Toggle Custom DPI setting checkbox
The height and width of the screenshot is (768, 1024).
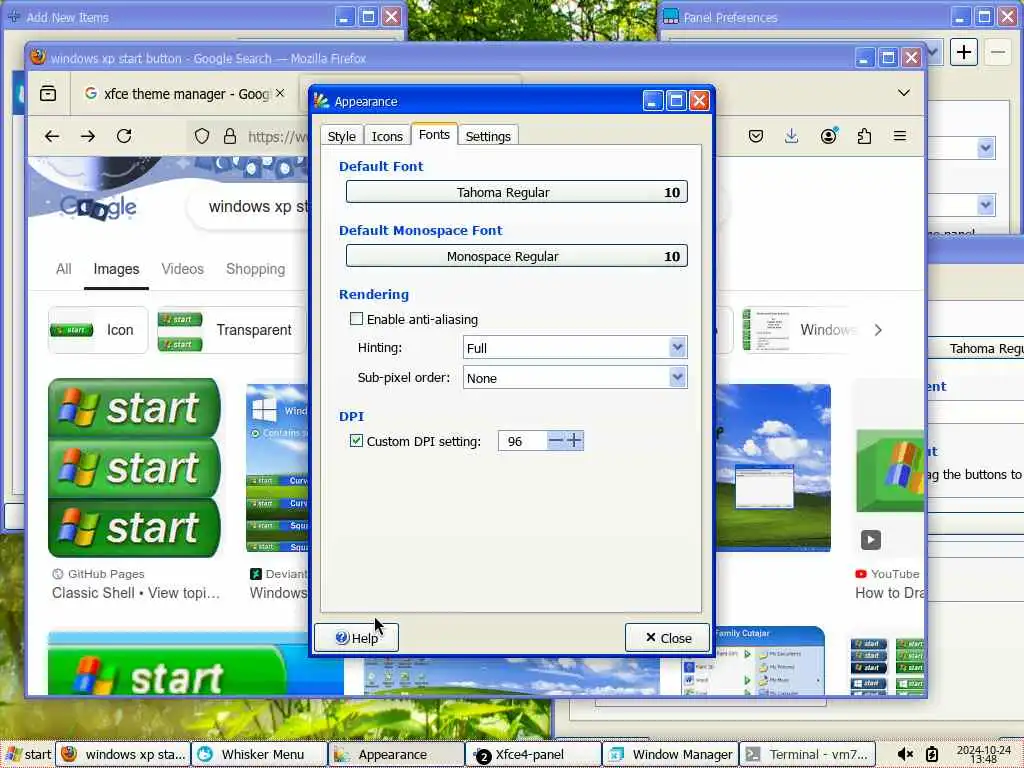pyautogui.click(x=356, y=441)
